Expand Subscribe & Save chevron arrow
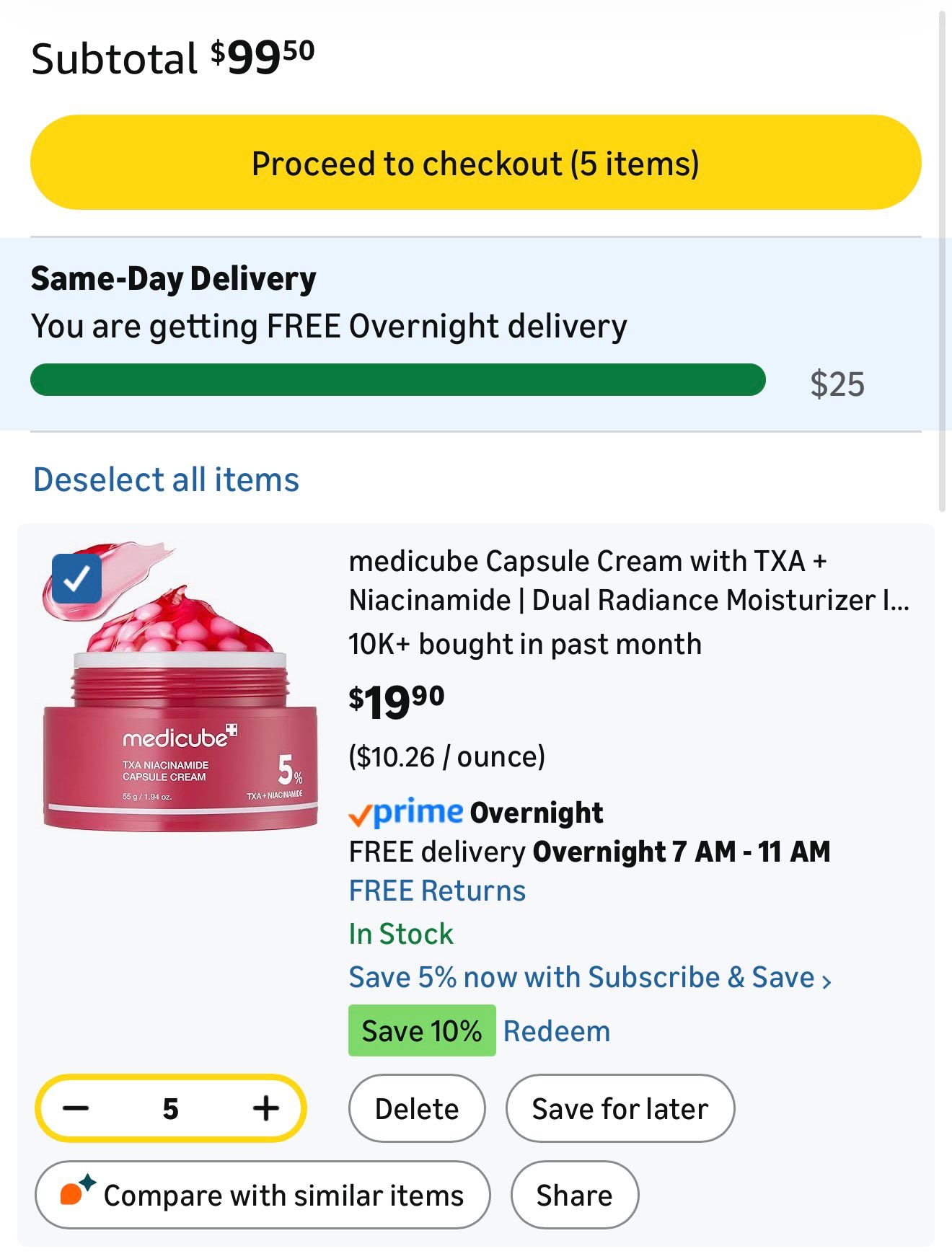The image size is (952, 1259). [x=827, y=981]
